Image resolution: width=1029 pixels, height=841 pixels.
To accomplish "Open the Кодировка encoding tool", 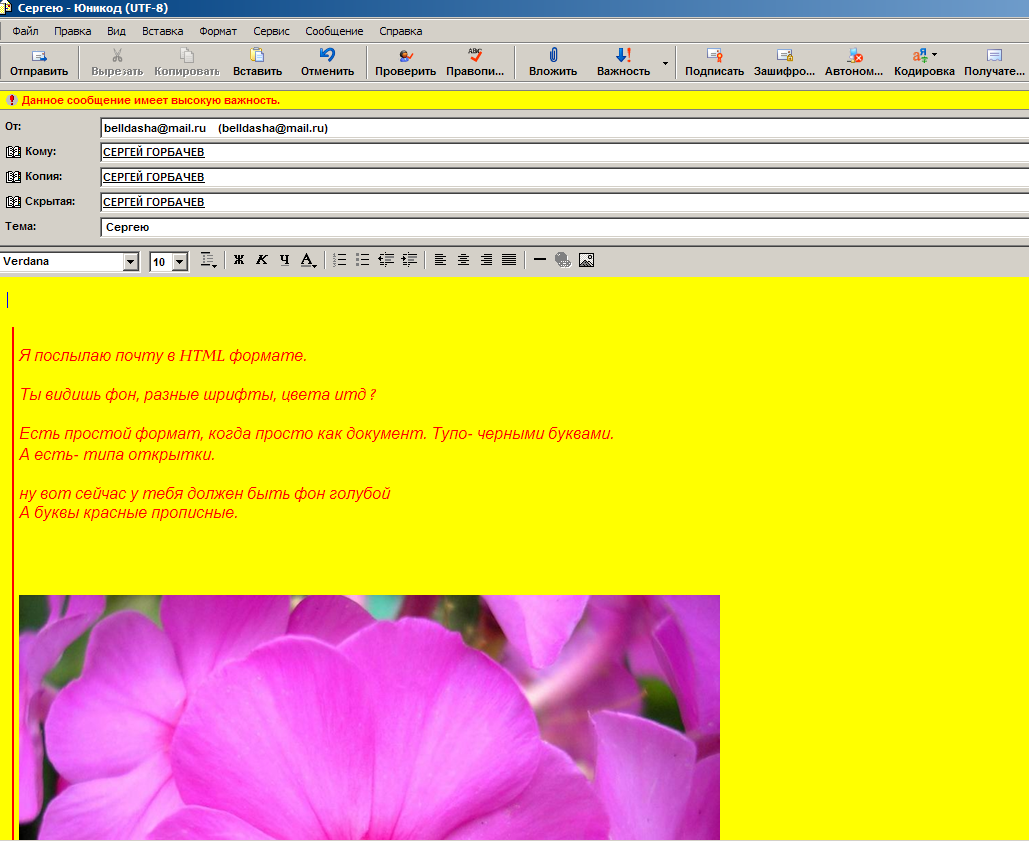I will click(924, 62).
